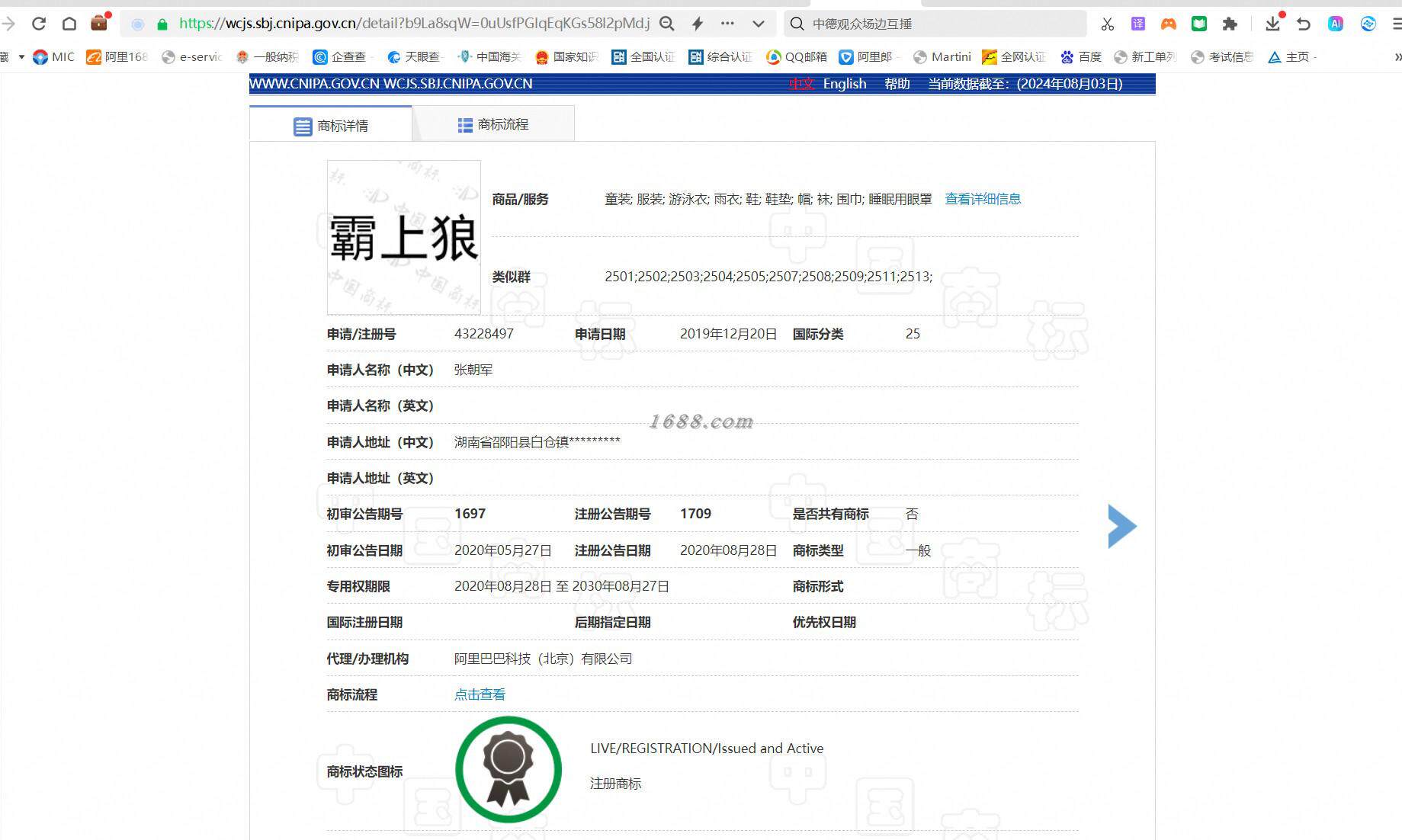Reload the page with the refresh icon

coord(39,24)
